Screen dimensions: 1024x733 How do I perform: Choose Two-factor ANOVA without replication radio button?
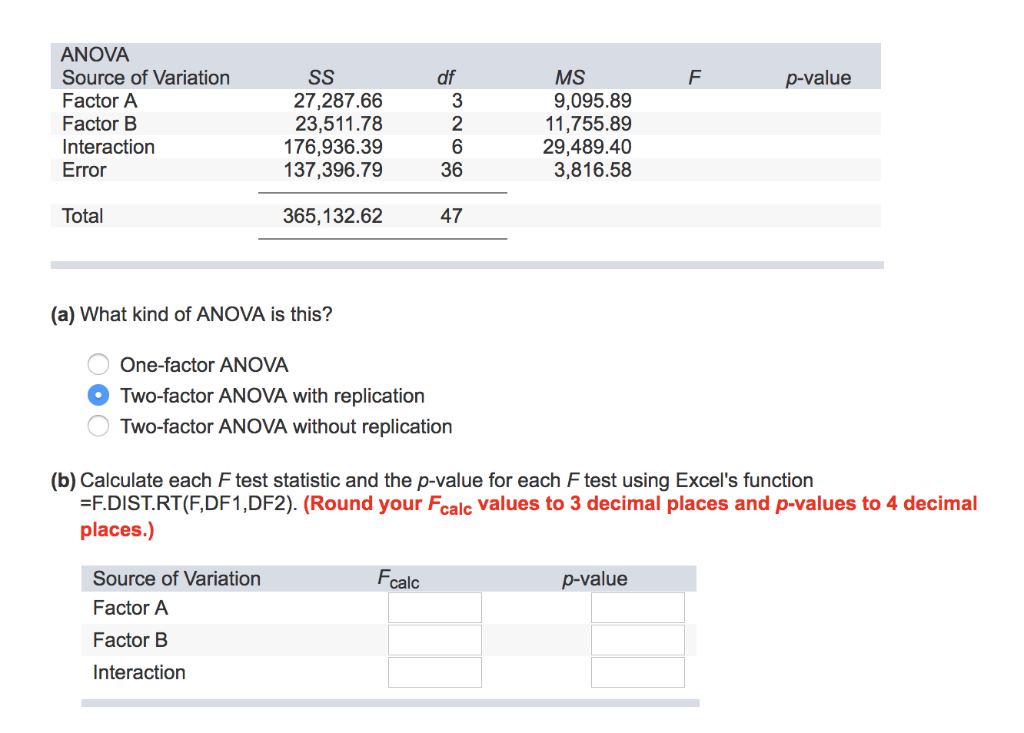[98, 426]
